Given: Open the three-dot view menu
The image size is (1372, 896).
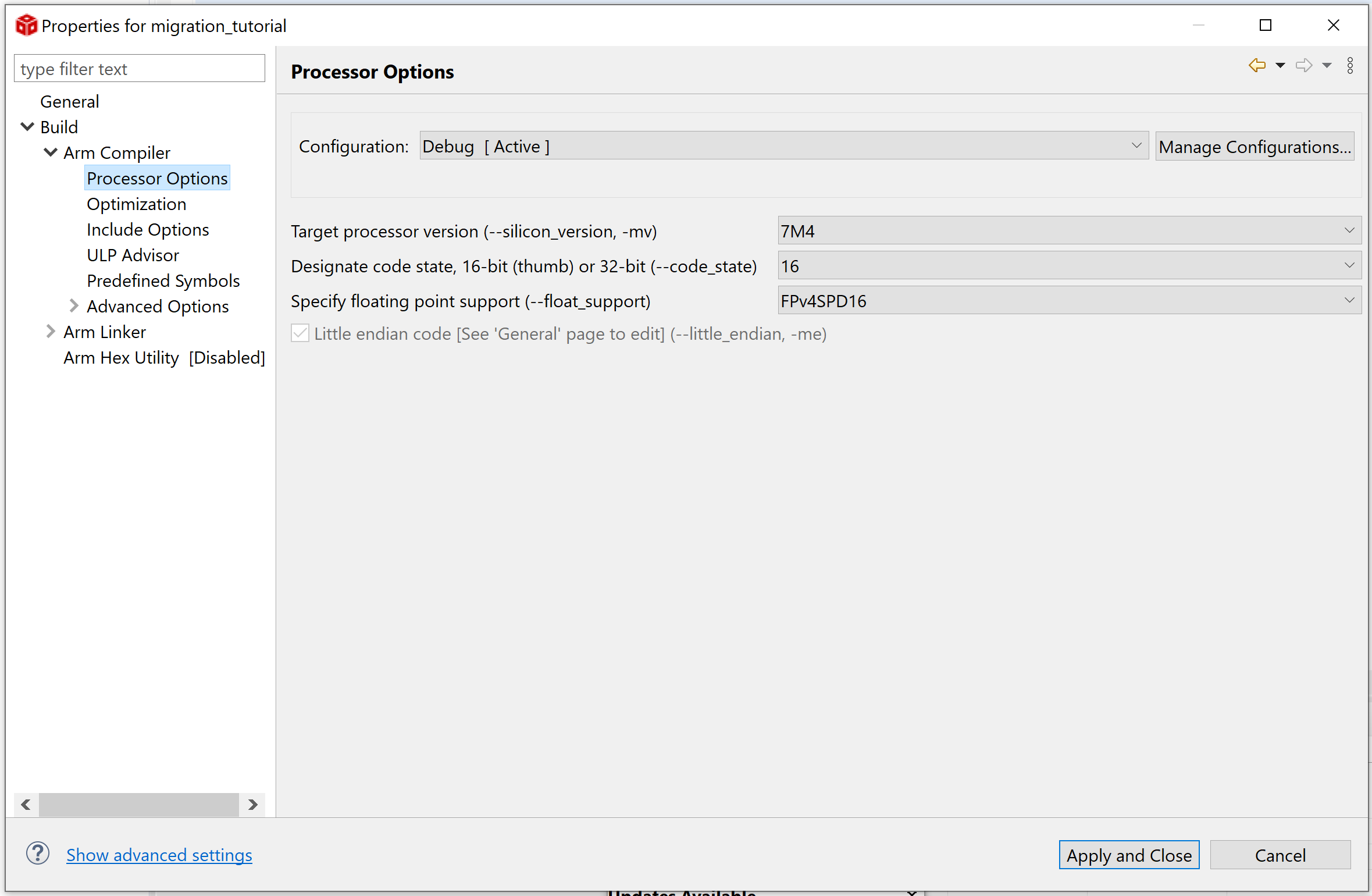Looking at the screenshot, I should click(x=1350, y=65).
